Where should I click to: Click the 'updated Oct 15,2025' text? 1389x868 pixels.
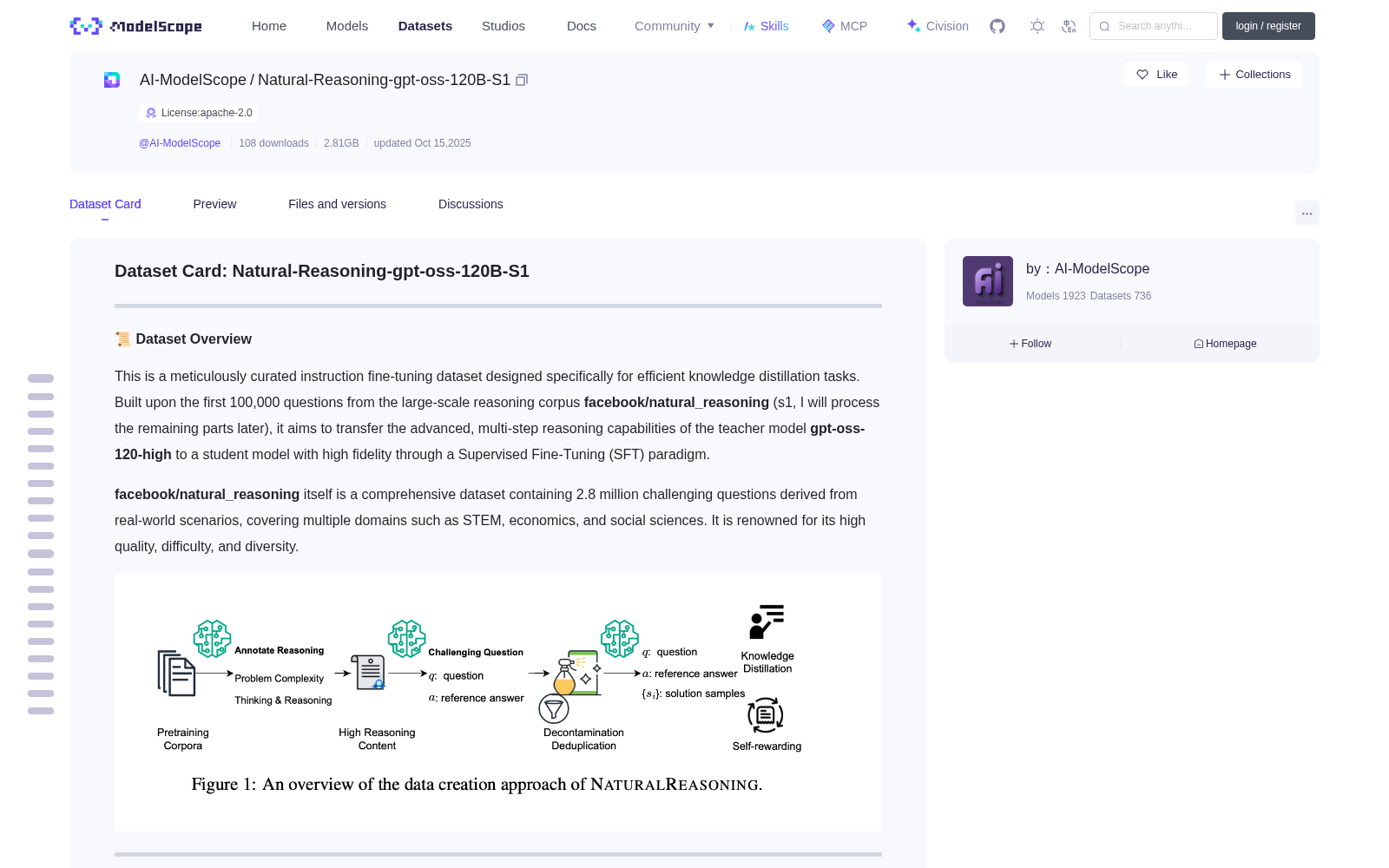coord(423,143)
